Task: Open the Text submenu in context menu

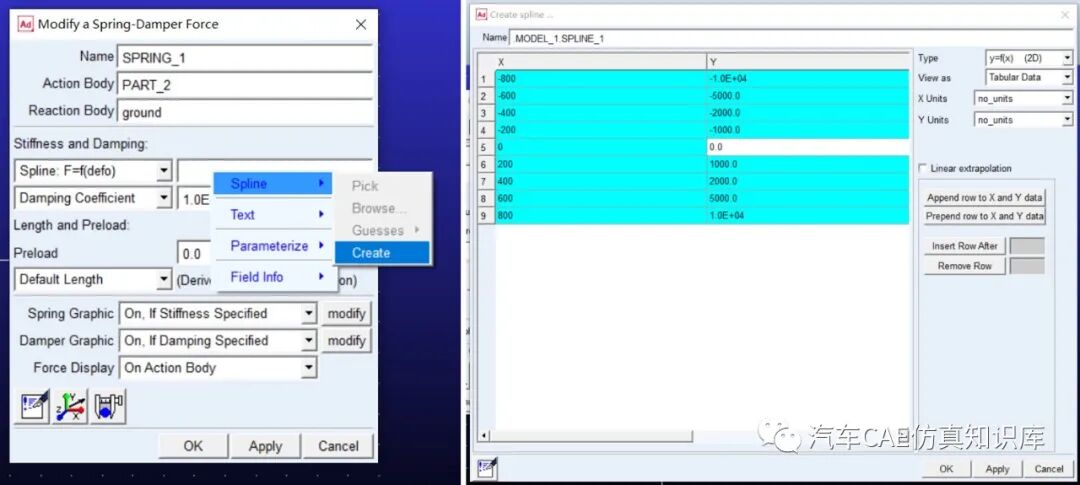Action: tap(273, 215)
